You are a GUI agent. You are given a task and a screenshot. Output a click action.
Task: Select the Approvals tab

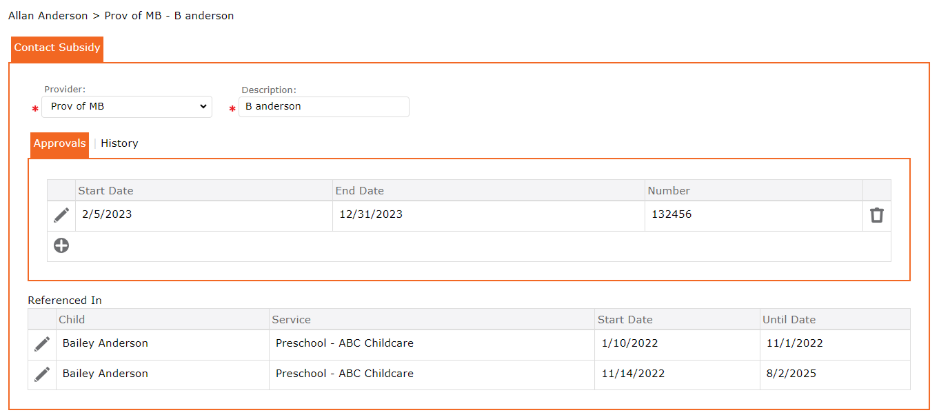click(59, 144)
